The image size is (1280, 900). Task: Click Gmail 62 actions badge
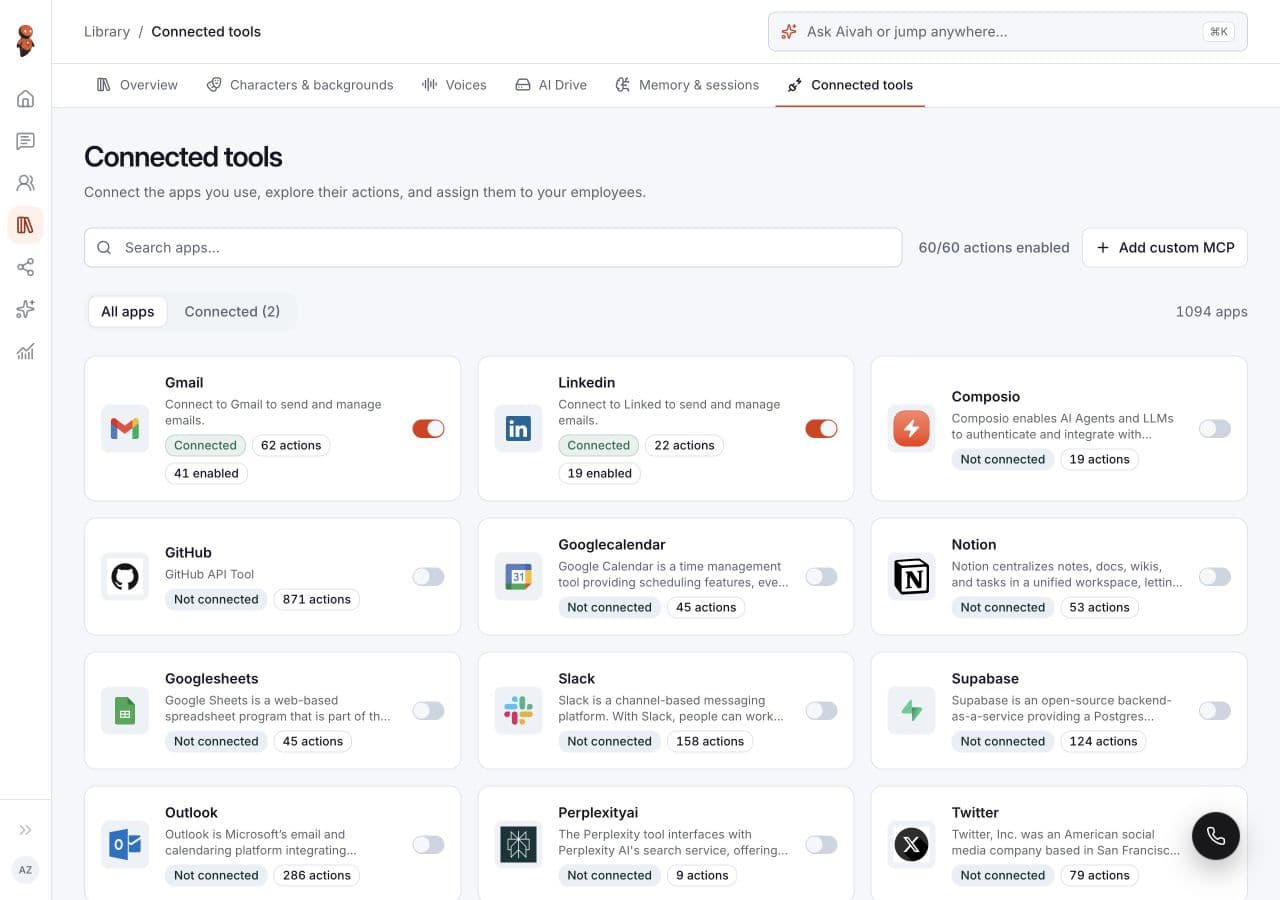tap(291, 445)
